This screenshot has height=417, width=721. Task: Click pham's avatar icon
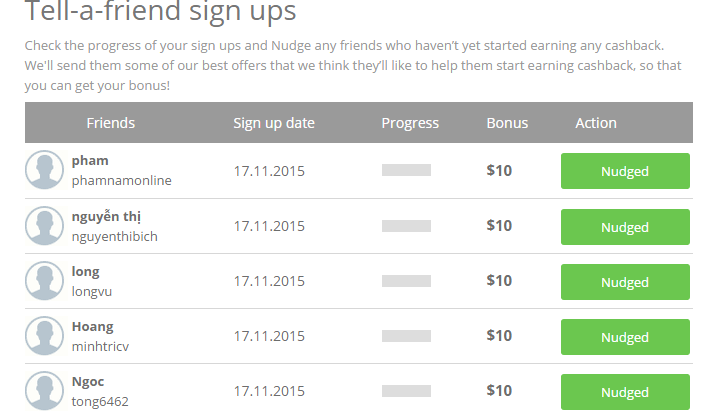(44, 170)
